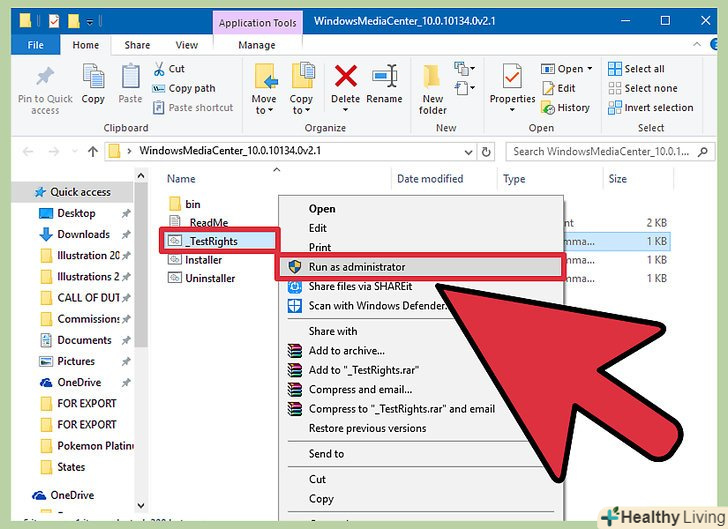Viewport: 728px width, 529px height.
Task: Open the Manage tab
Action: tap(257, 45)
